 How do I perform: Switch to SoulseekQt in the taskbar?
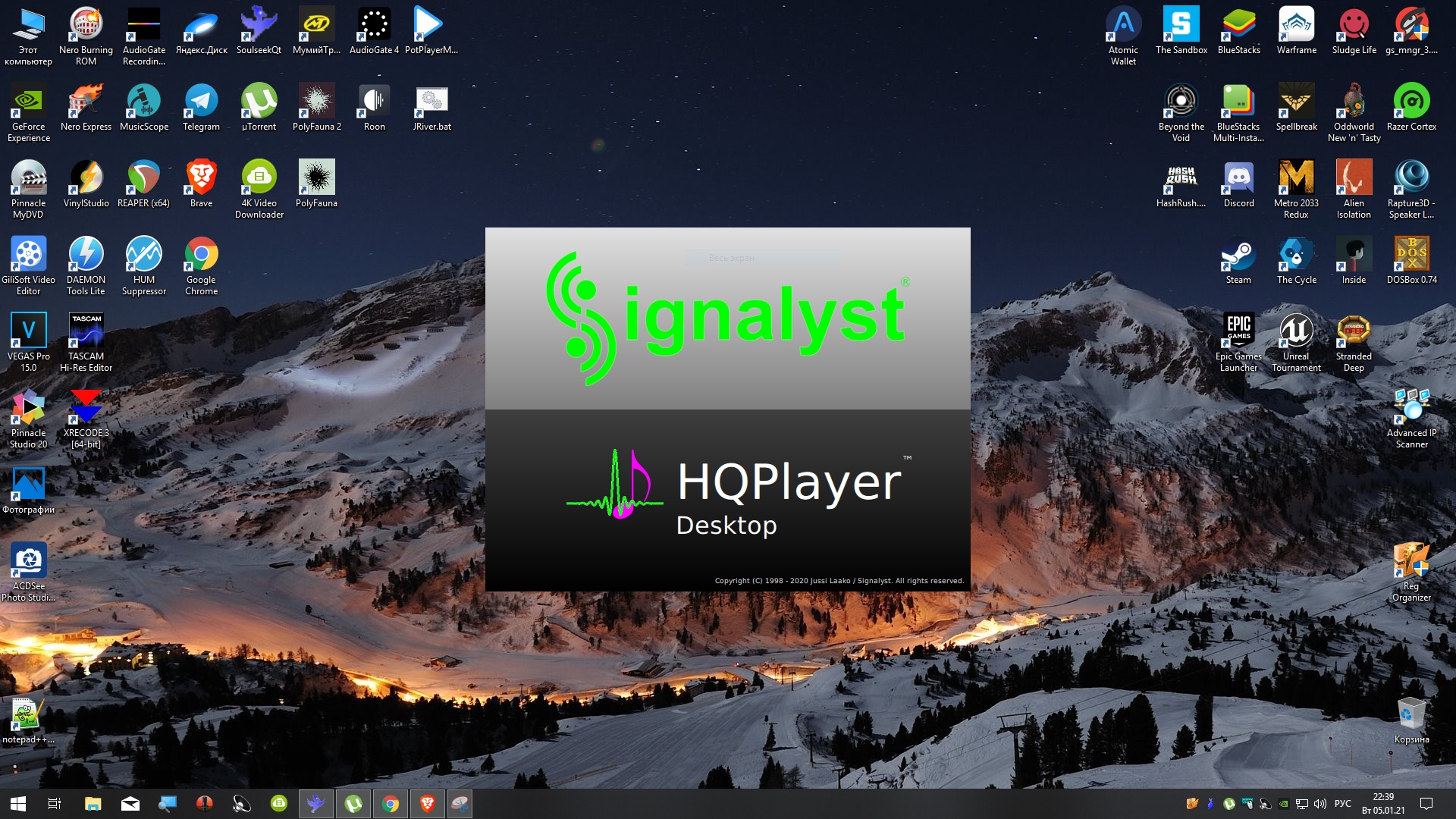tap(316, 804)
